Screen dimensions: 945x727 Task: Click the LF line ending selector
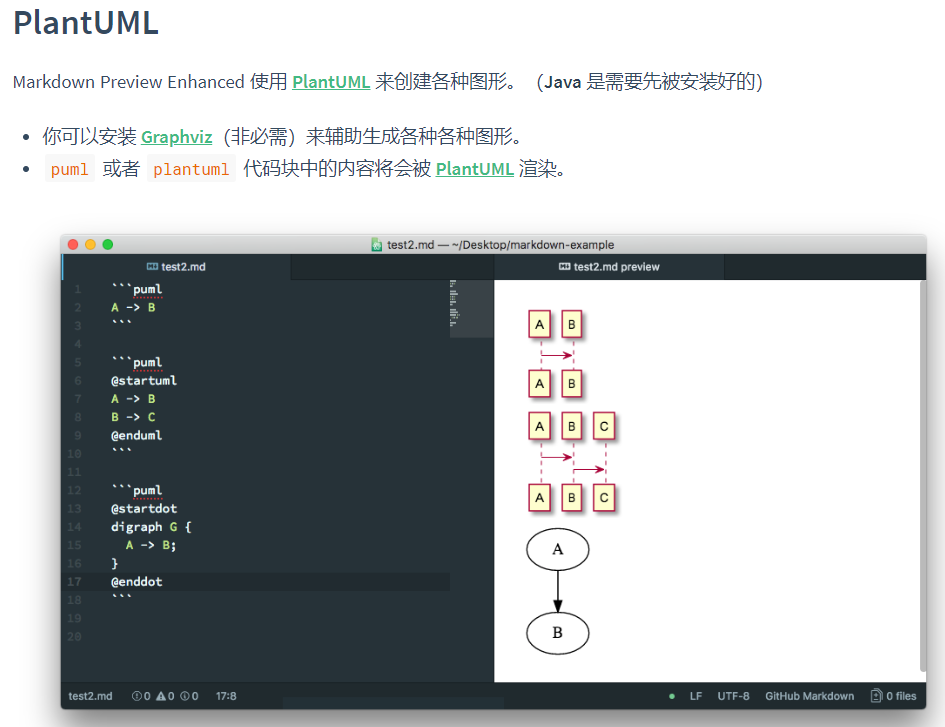pos(696,696)
